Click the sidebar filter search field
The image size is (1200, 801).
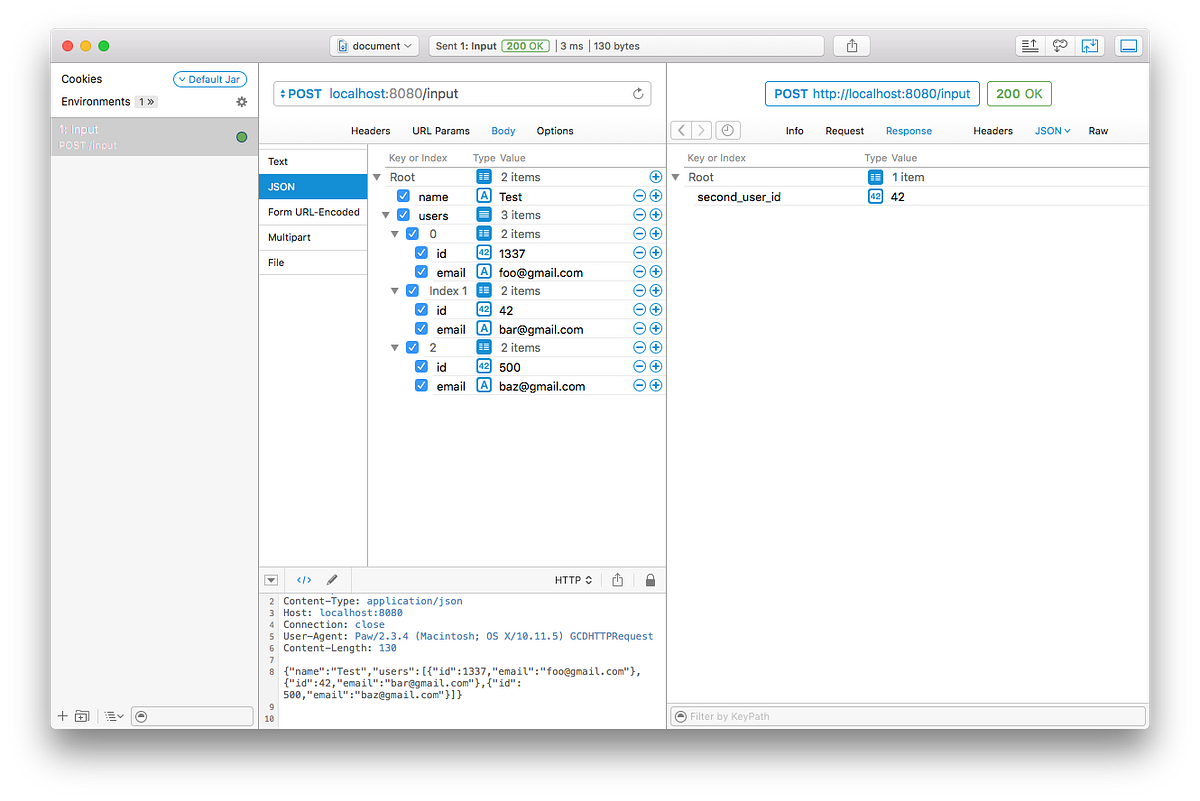point(192,716)
